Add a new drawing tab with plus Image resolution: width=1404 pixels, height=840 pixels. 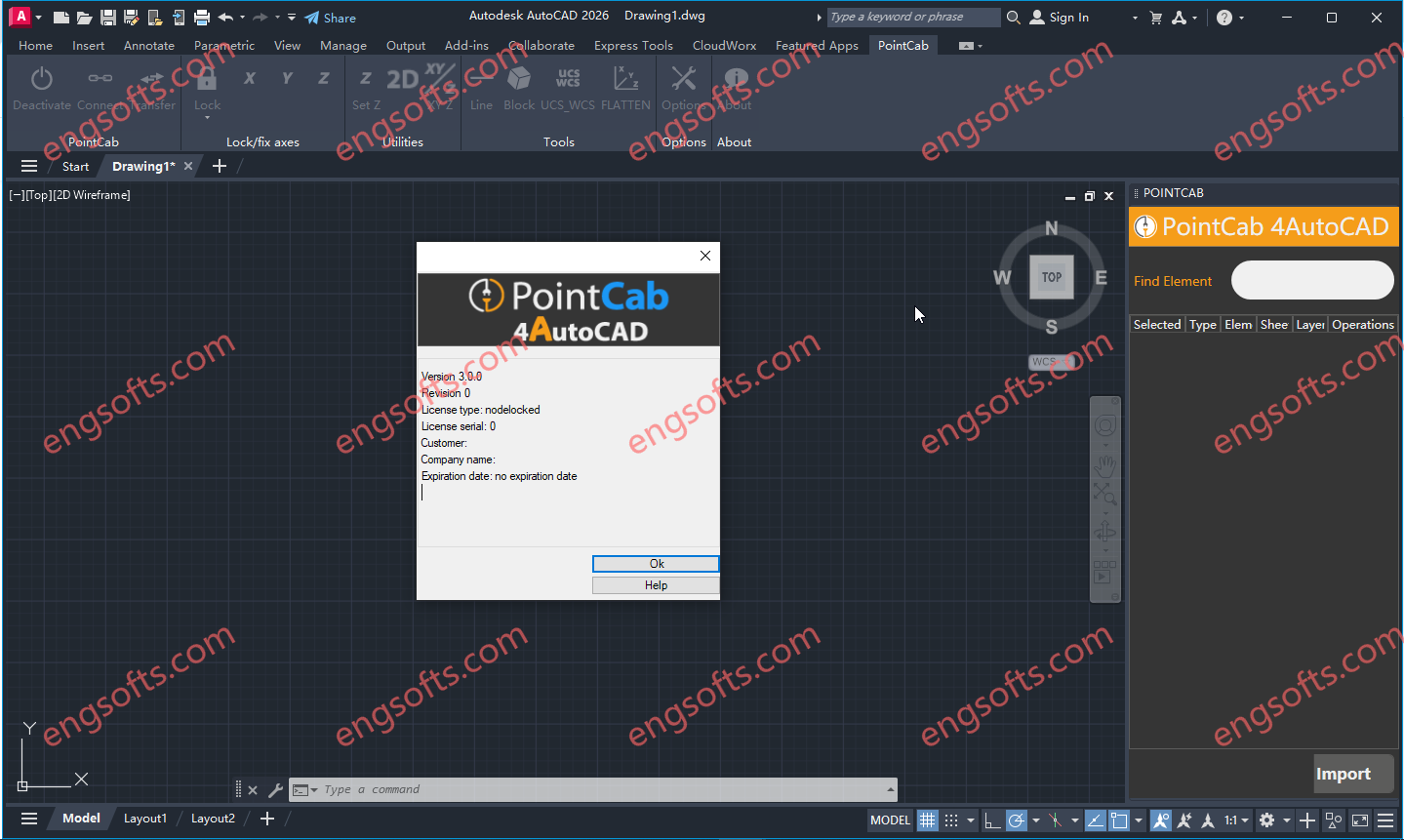click(220, 167)
